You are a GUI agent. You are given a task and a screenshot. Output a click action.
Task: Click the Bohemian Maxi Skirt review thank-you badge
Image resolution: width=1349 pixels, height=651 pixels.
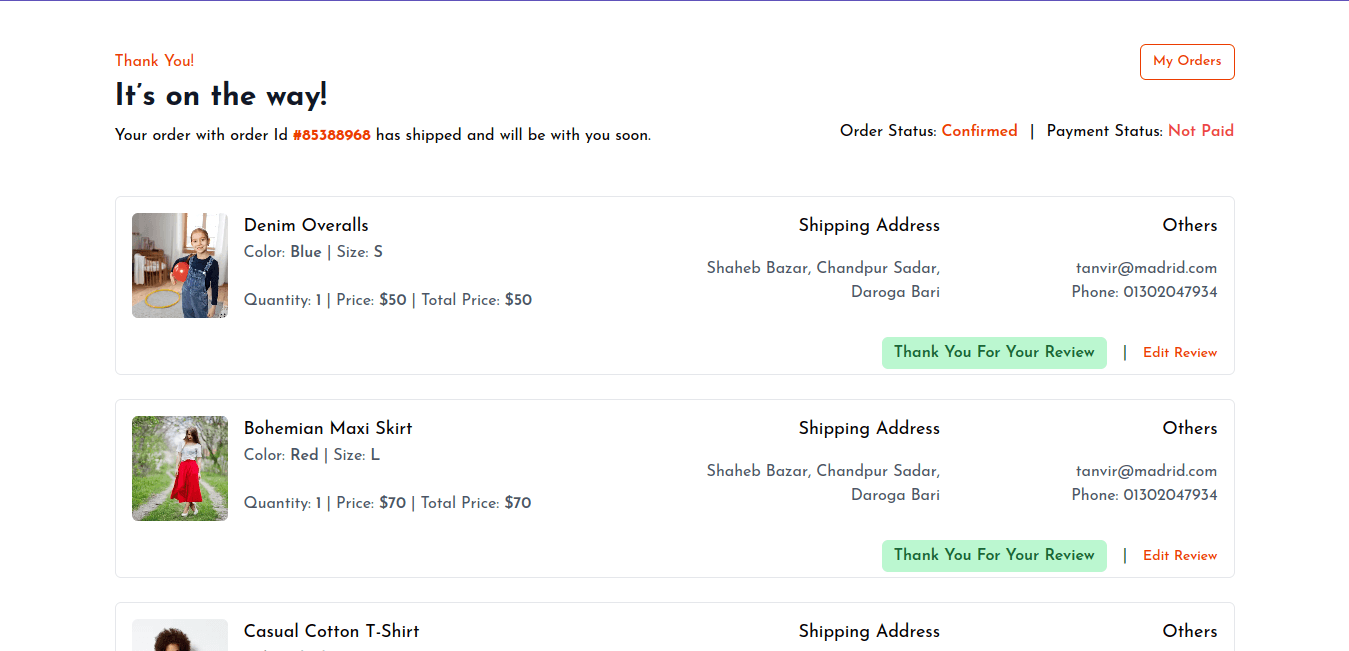click(x=994, y=555)
